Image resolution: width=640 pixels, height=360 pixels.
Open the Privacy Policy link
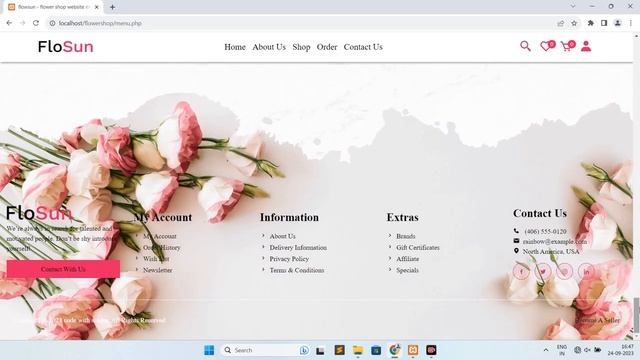pyautogui.click(x=289, y=259)
